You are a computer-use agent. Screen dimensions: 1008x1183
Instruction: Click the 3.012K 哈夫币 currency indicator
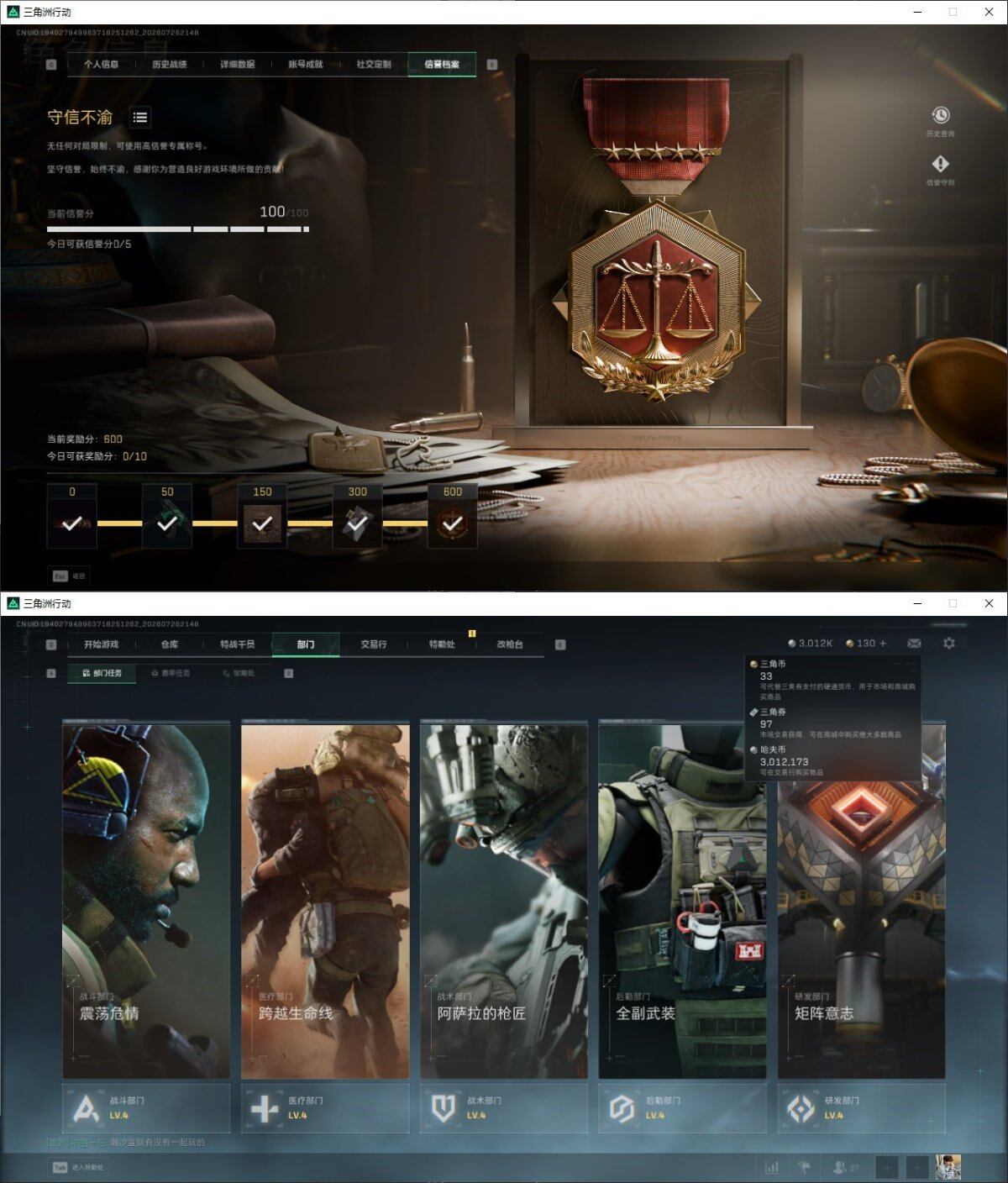click(x=810, y=644)
